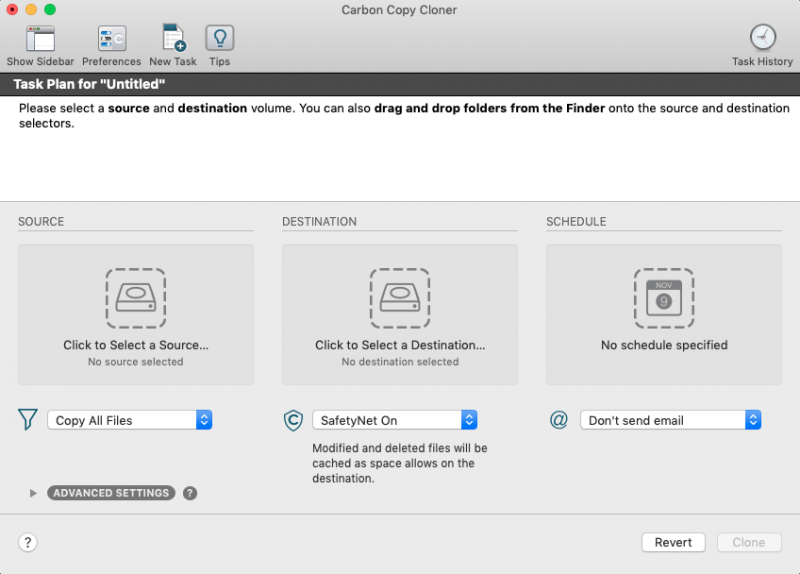Click the destination disk drive icon
The width and height of the screenshot is (800, 574).
(400, 298)
